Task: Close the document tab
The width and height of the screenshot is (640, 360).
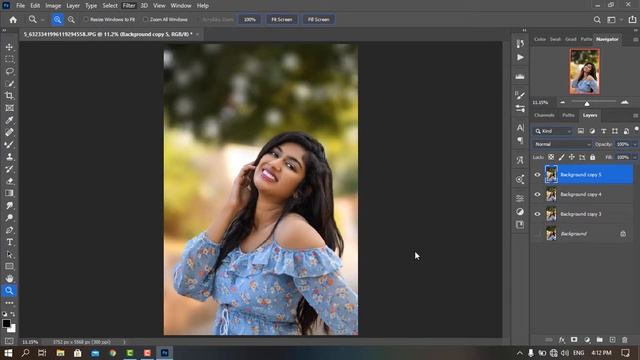Action: point(198,34)
